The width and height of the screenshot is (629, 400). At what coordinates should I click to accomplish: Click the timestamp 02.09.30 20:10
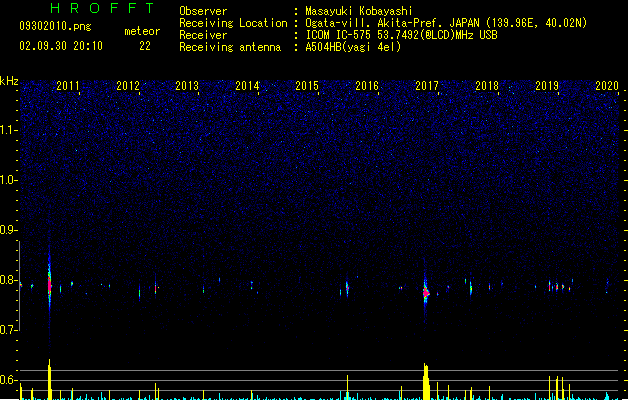(61, 46)
